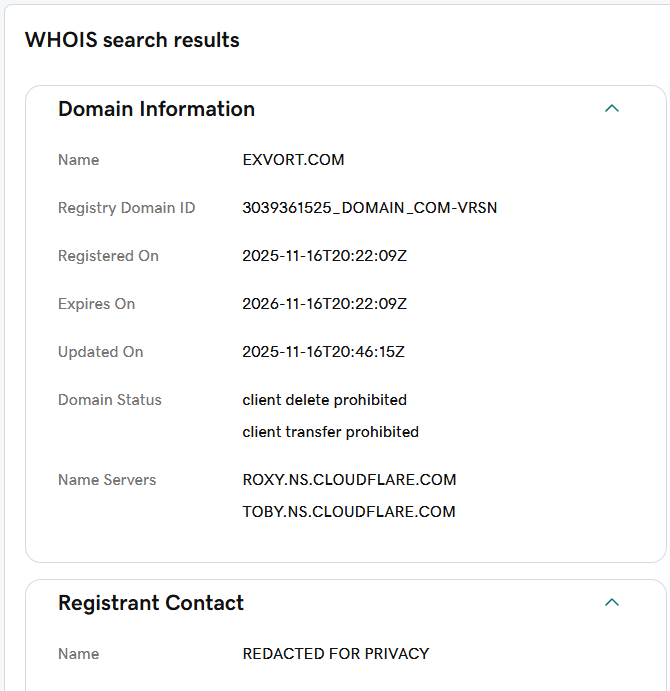
Task: Click the Expires On date value
Action: (x=324, y=304)
